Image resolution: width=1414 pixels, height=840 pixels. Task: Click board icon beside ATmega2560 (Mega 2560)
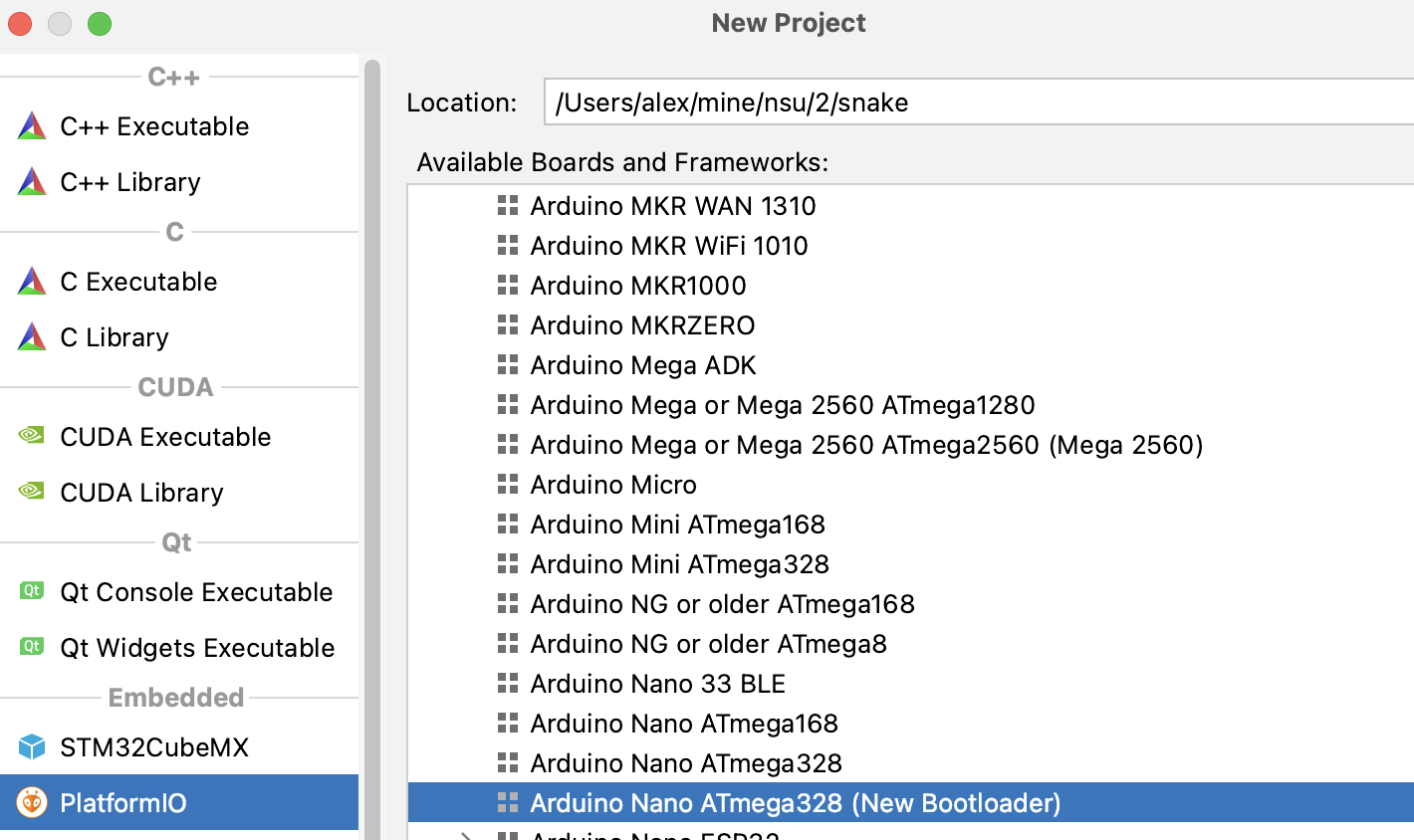coord(508,445)
